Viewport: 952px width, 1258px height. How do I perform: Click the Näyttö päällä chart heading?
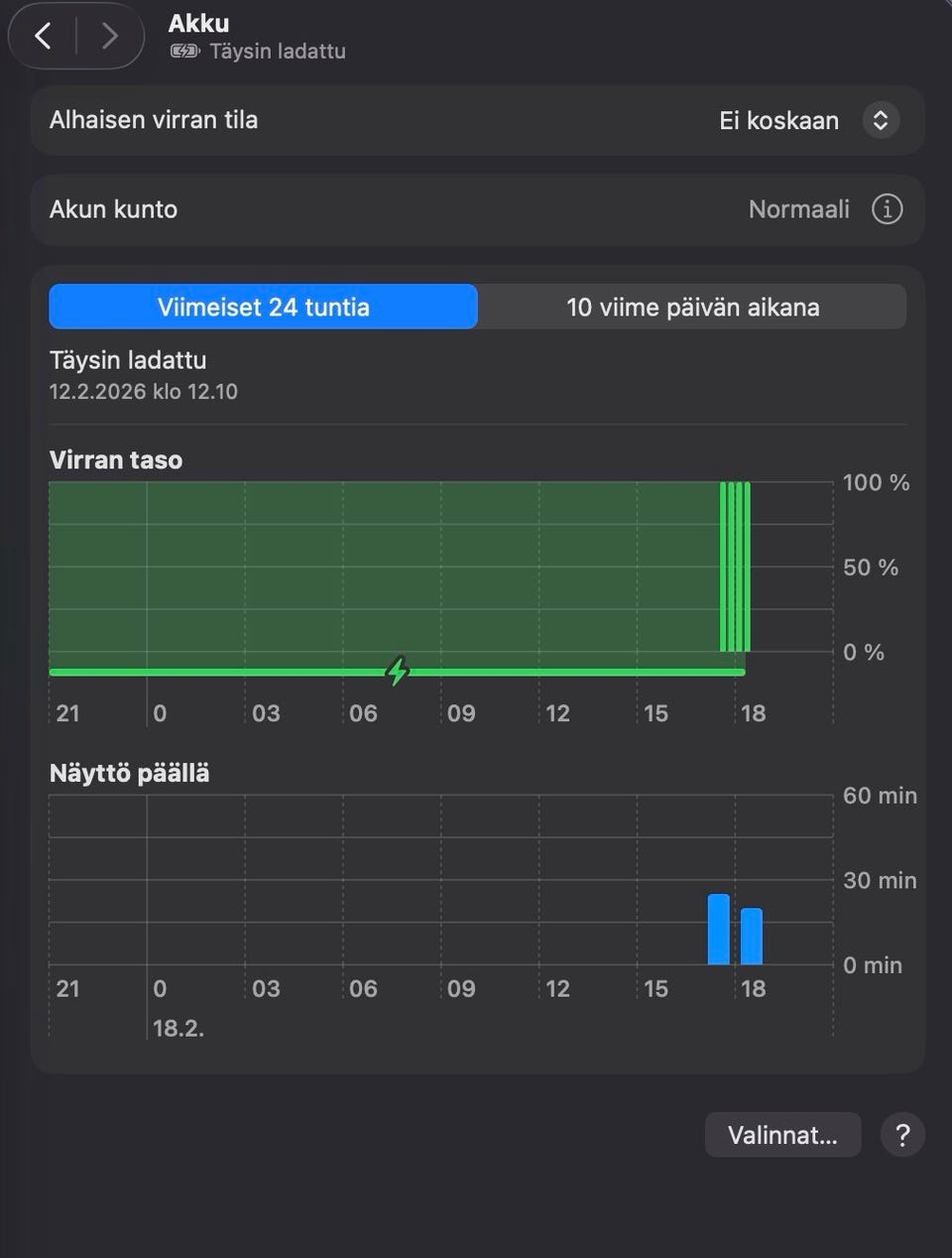[x=130, y=774]
